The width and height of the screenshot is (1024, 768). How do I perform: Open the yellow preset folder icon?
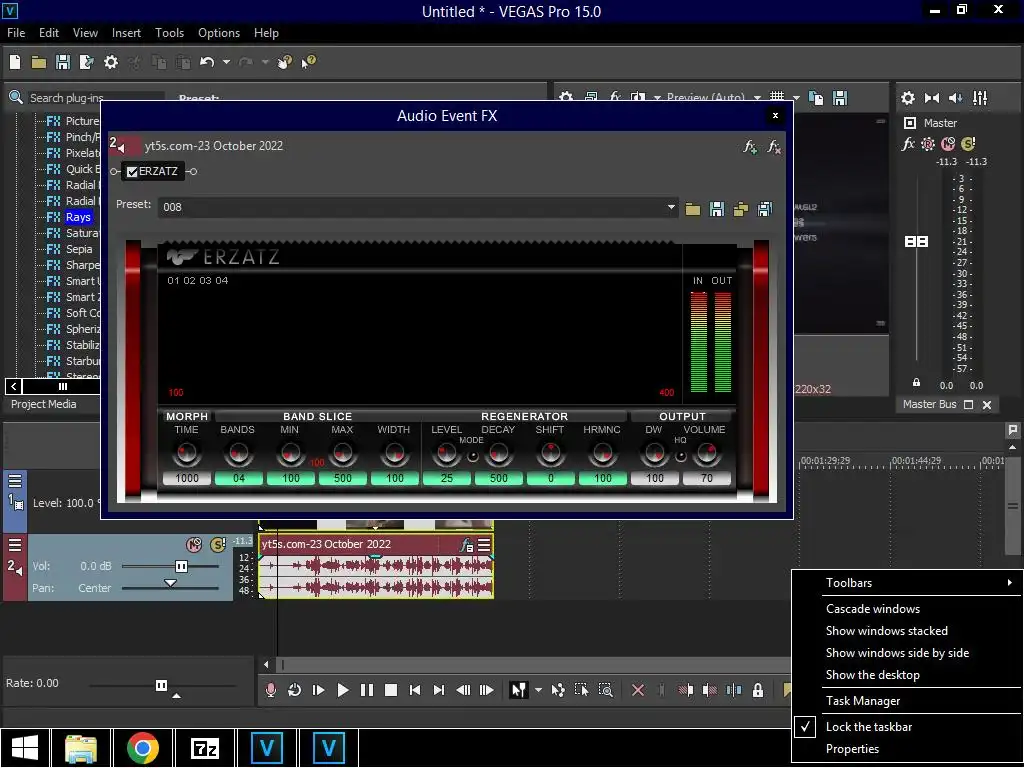pyautogui.click(x=693, y=209)
